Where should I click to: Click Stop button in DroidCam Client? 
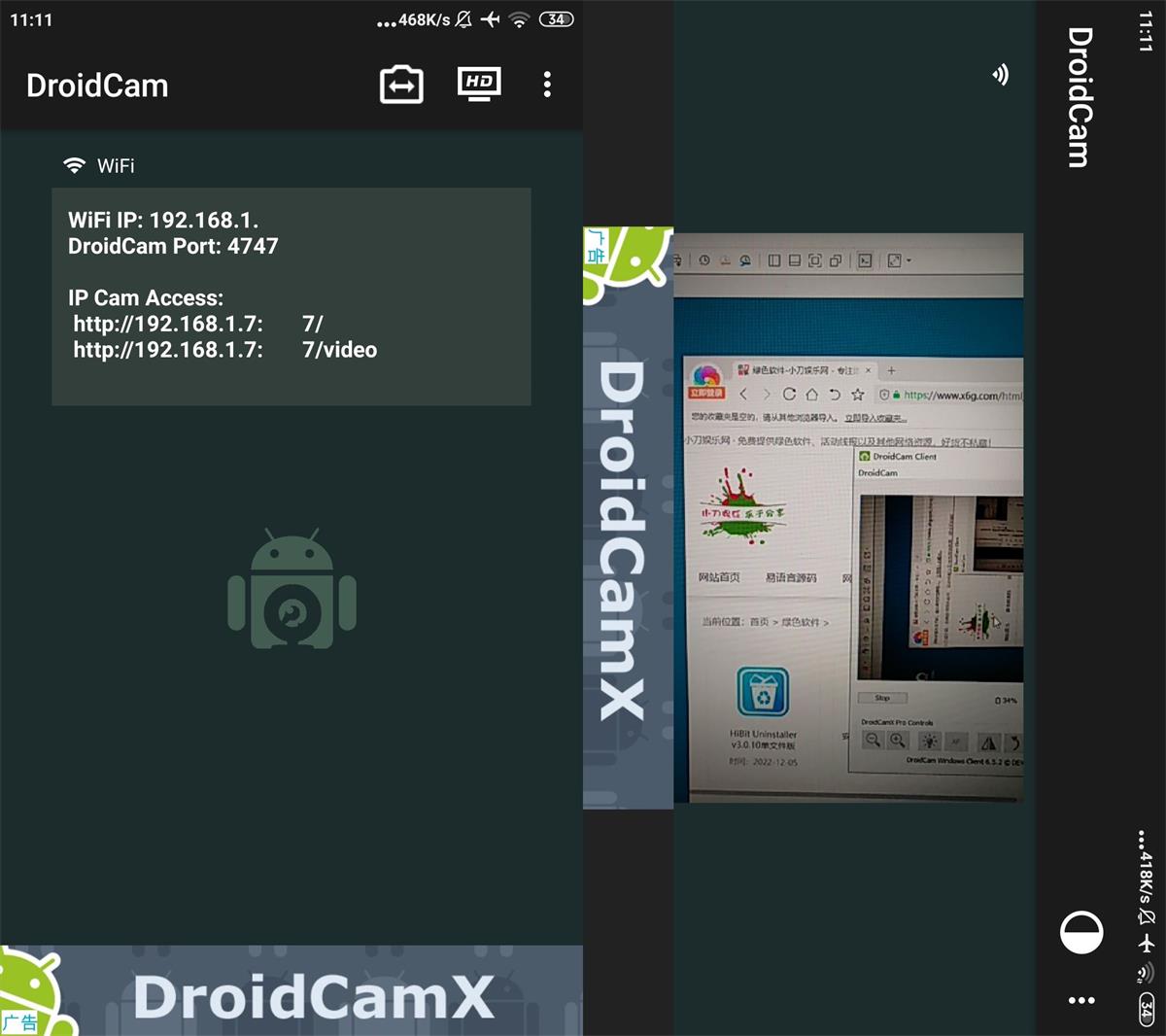[882, 698]
